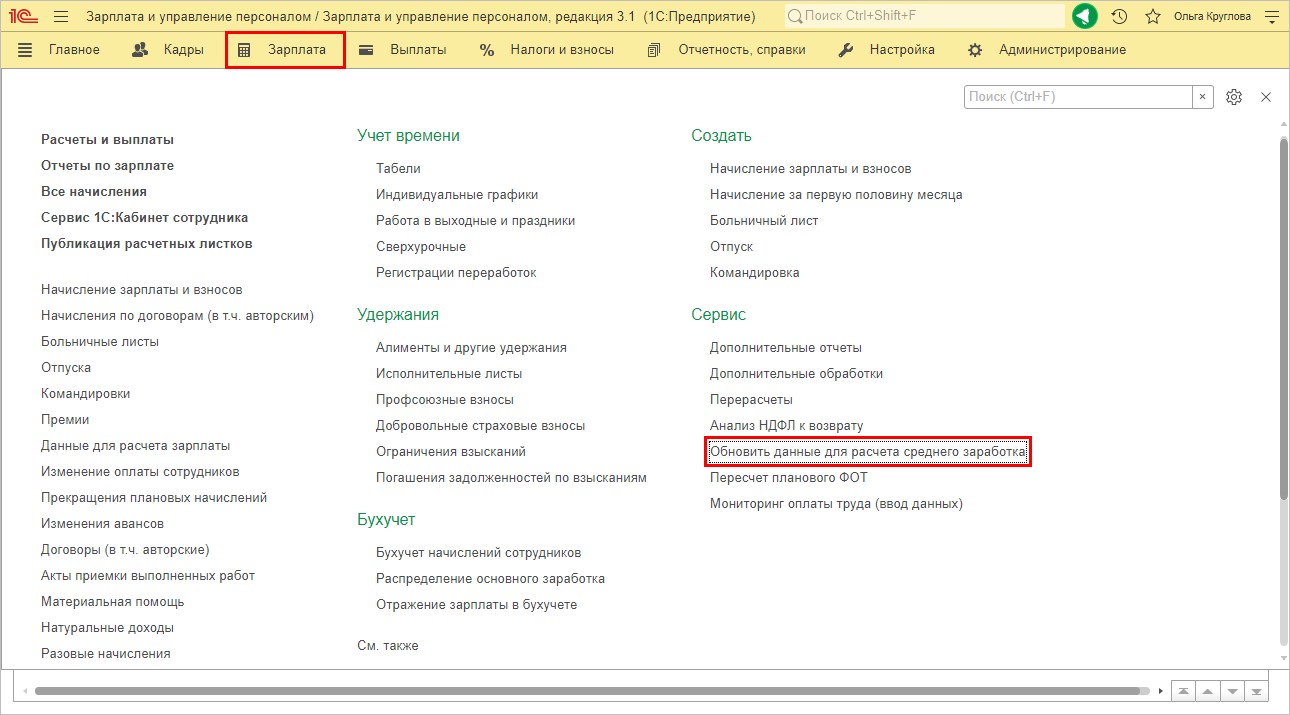The image size is (1290, 715).
Task: Open favorites star icon
Action: (1152, 16)
